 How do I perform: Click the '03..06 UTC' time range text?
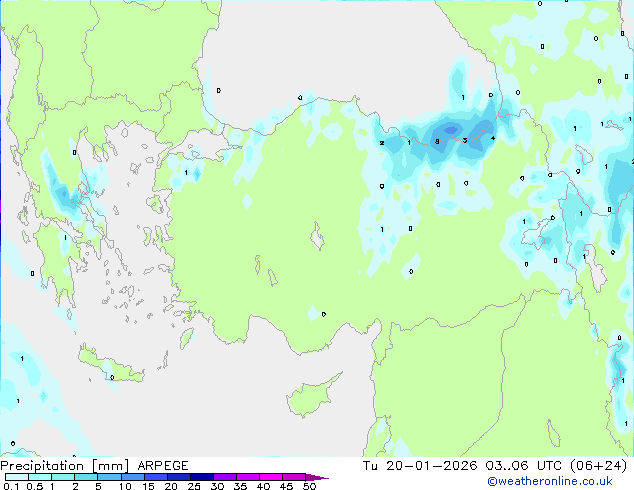coord(524,466)
